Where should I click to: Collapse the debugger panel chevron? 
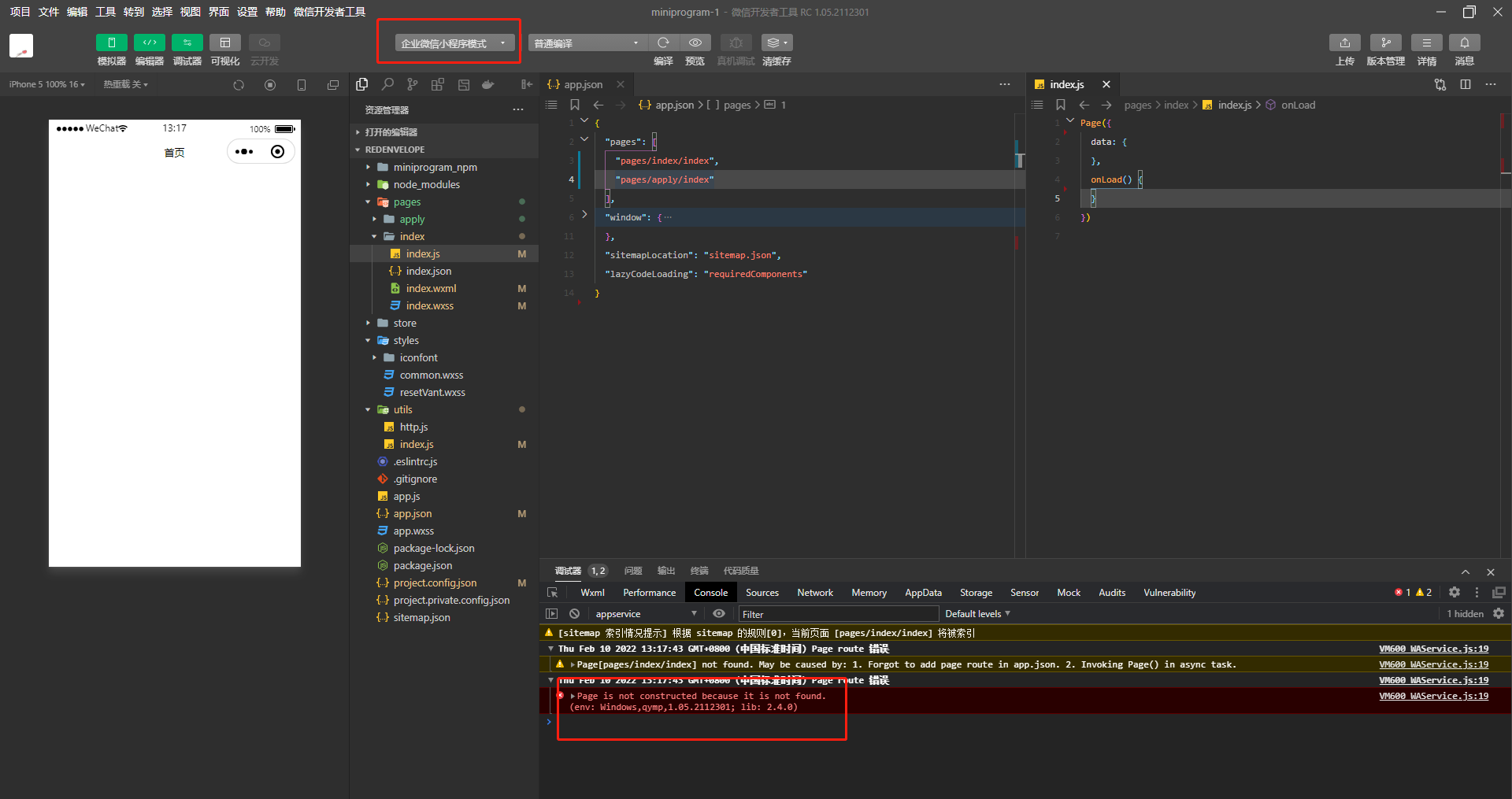point(1466,572)
